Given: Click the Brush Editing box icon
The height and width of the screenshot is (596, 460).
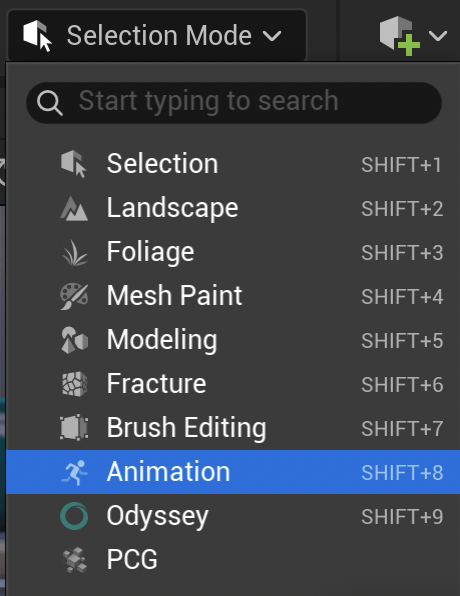Looking at the screenshot, I should coord(74,428).
